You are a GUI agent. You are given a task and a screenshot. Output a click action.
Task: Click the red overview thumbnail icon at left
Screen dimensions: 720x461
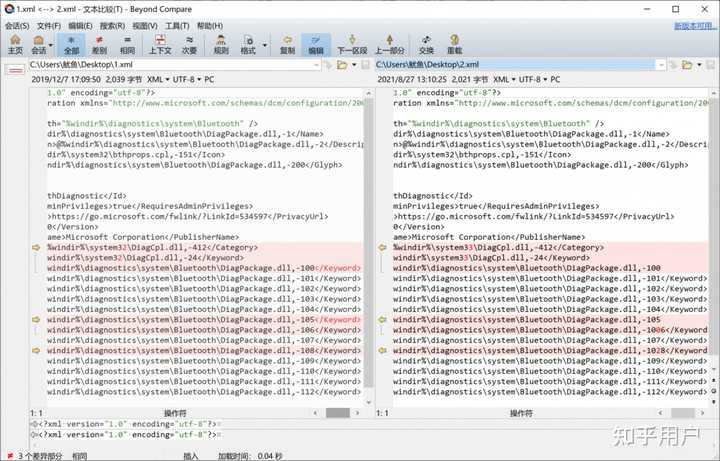coord(15,70)
